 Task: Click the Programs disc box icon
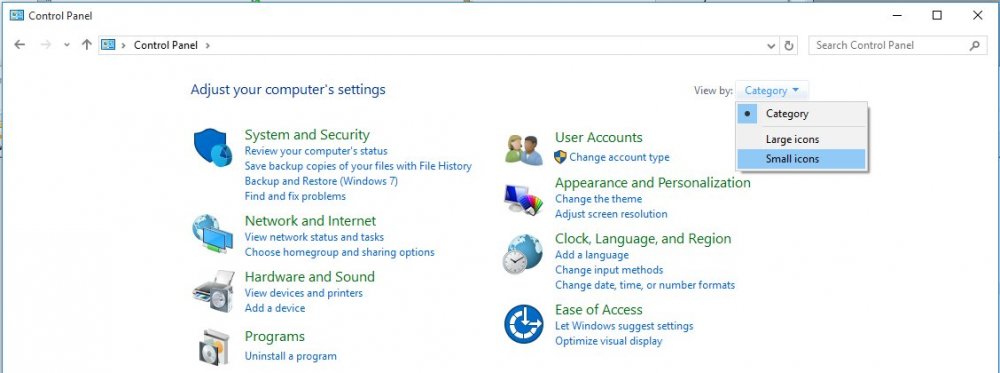pyautogui.click(x=212, y=347)
